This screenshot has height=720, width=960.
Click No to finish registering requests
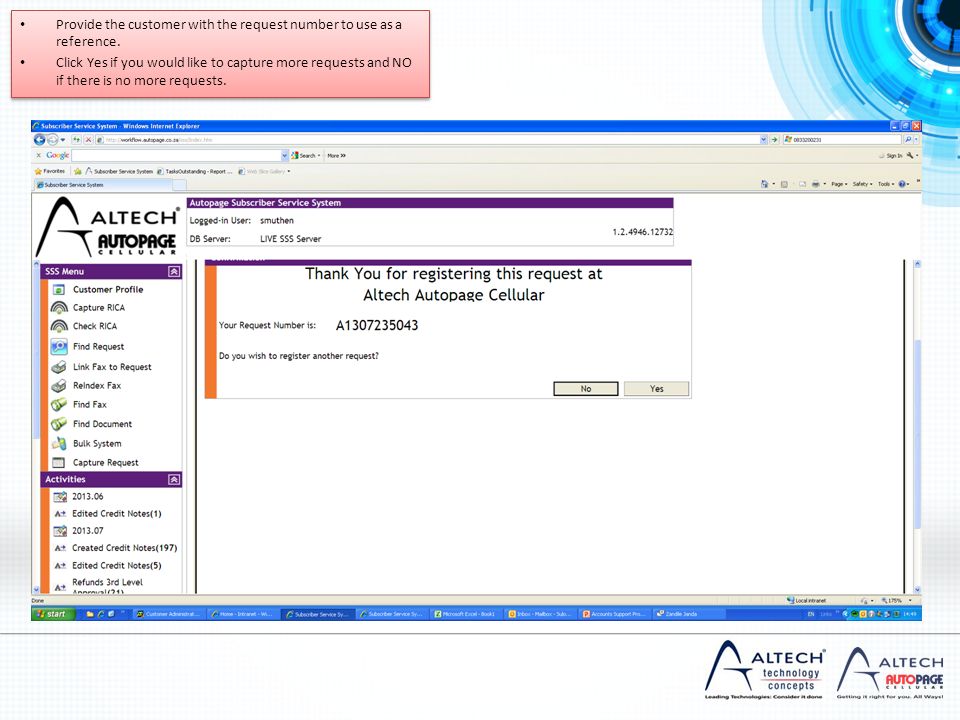[x=585, y=389]
